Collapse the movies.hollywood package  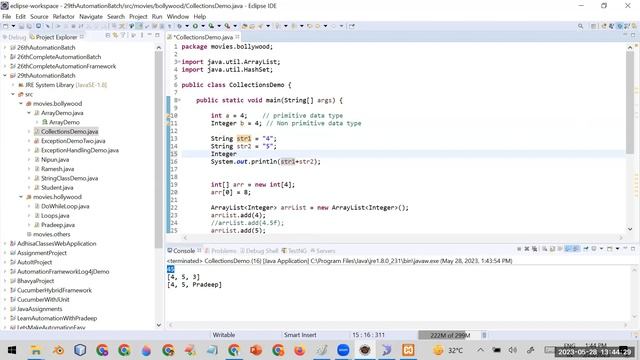(21, 197)
